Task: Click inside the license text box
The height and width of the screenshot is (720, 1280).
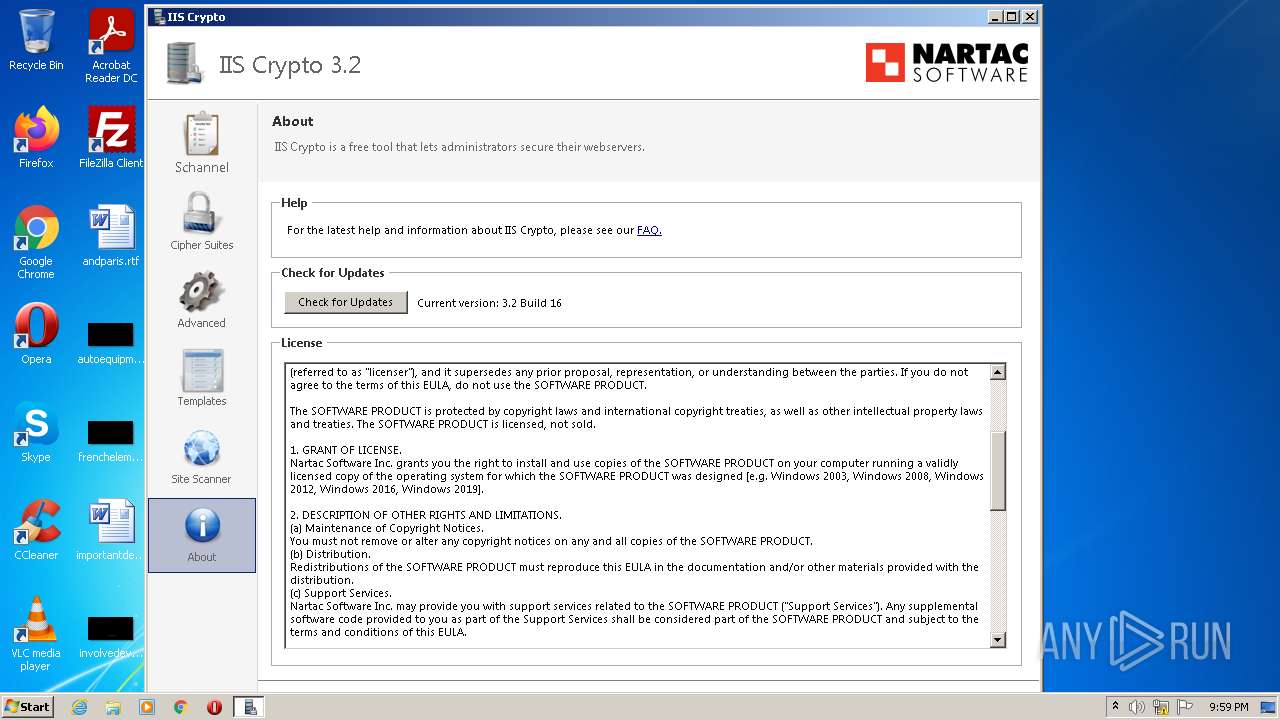Action: [x=637, y=506]
